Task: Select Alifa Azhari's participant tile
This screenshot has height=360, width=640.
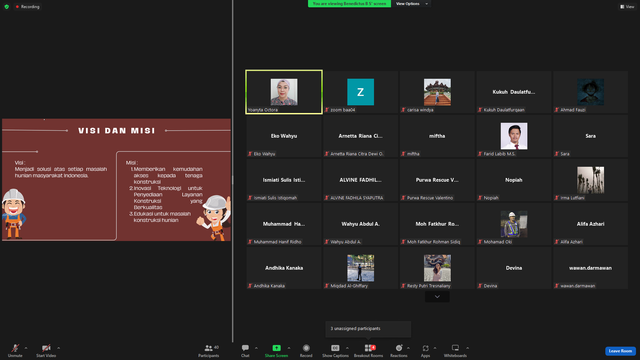Action: [591, 224]
